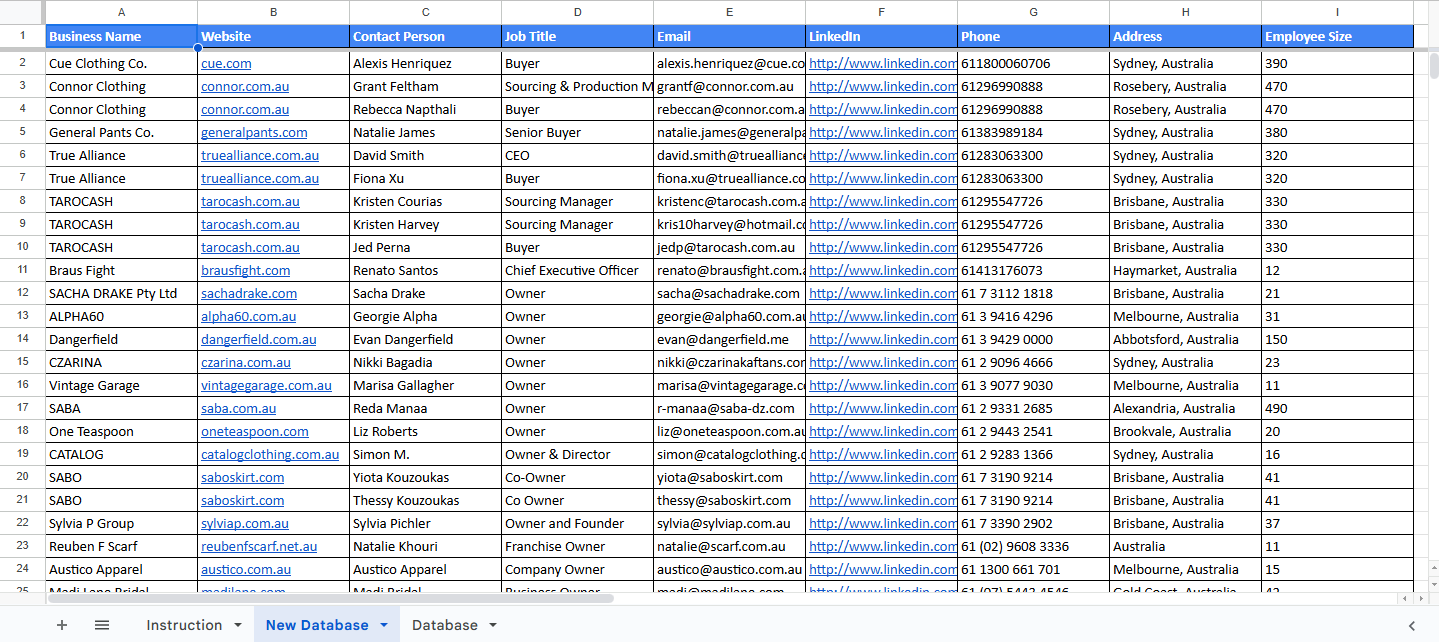Select row 12 header number

tap(22, 293)
